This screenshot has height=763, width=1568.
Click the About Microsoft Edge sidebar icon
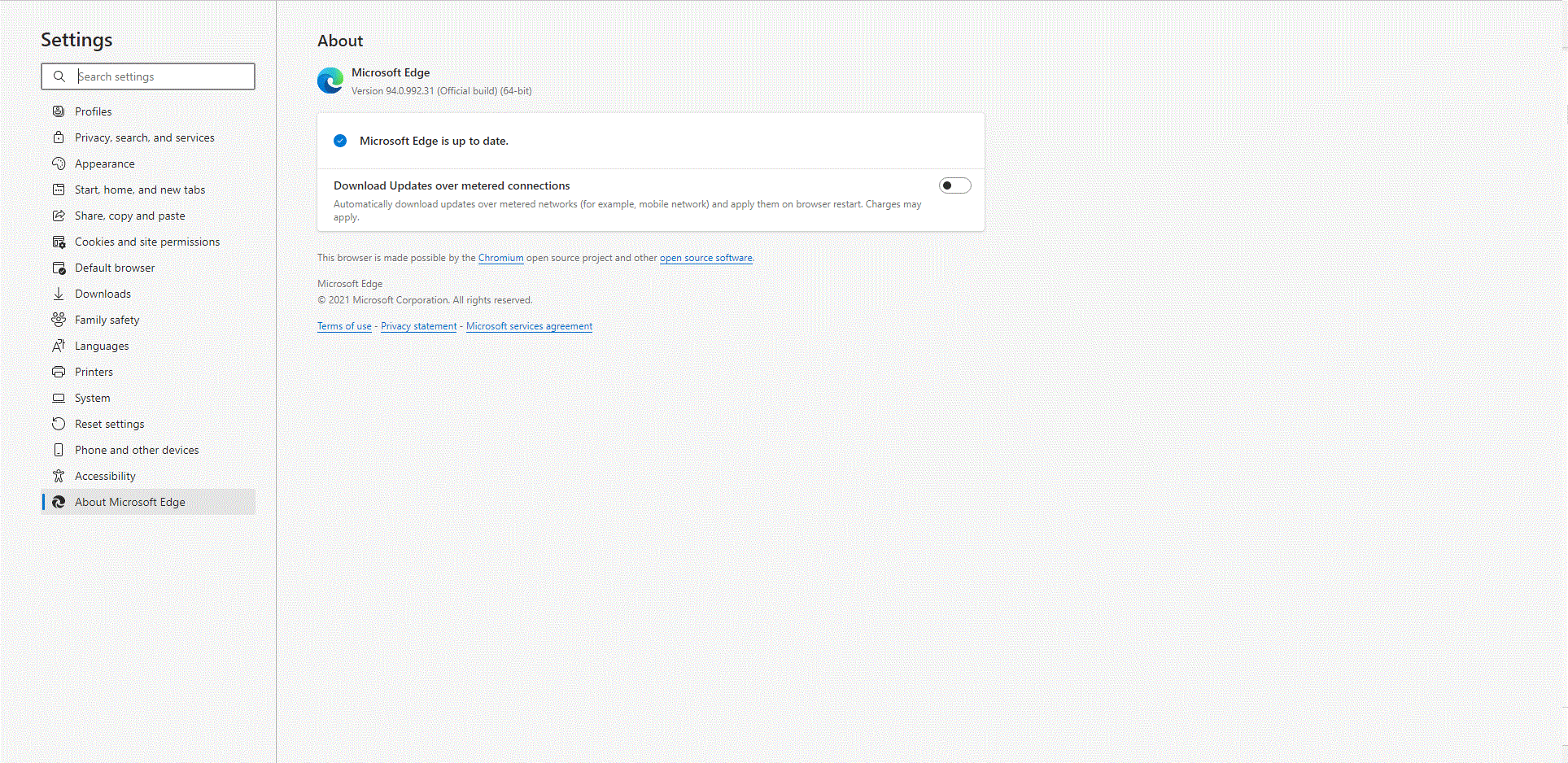pyautogui.click(x=59, y=502)
